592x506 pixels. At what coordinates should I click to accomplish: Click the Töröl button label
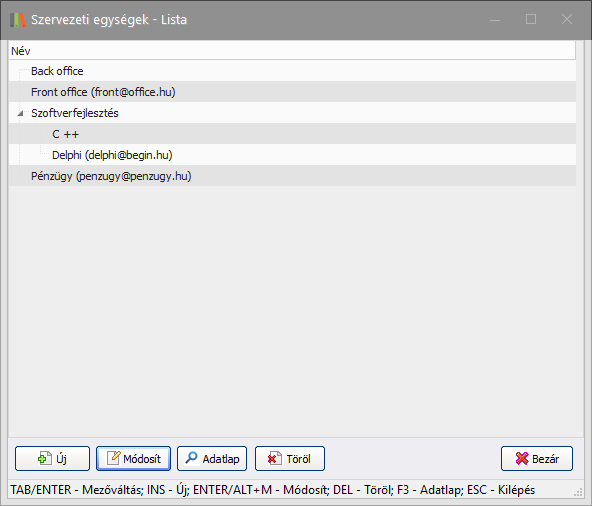tap(298, 459)
